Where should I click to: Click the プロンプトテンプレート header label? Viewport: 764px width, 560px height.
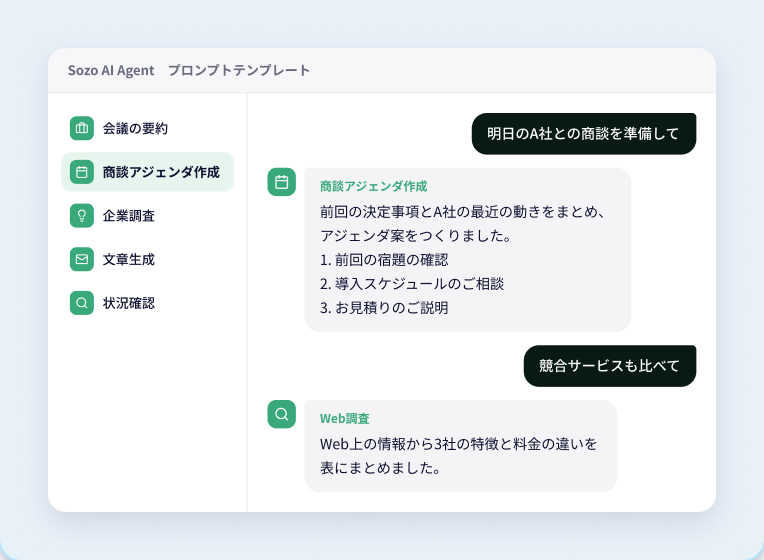(x=239, y=71)
